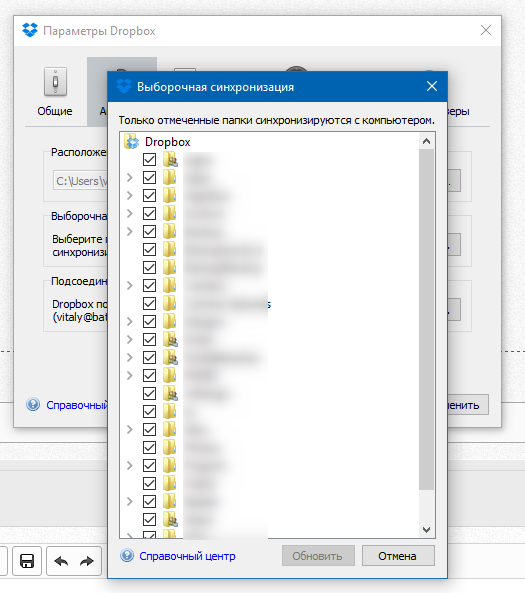Uncheck the topmost folder checkbox under Dropbox
The image size is (525, 593).
(x=149, y=159)
